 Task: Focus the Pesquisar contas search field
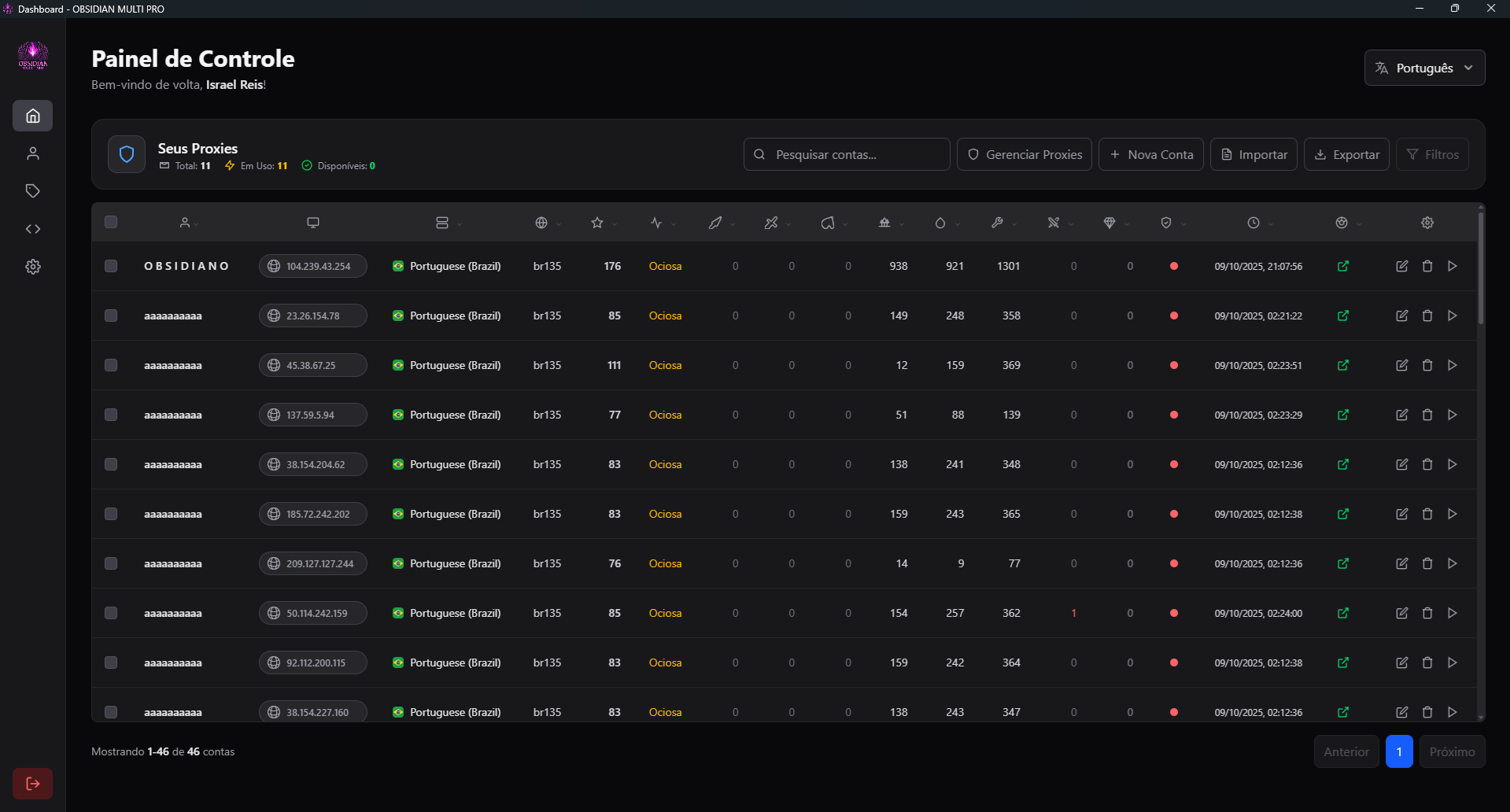[x=847, y=154]
